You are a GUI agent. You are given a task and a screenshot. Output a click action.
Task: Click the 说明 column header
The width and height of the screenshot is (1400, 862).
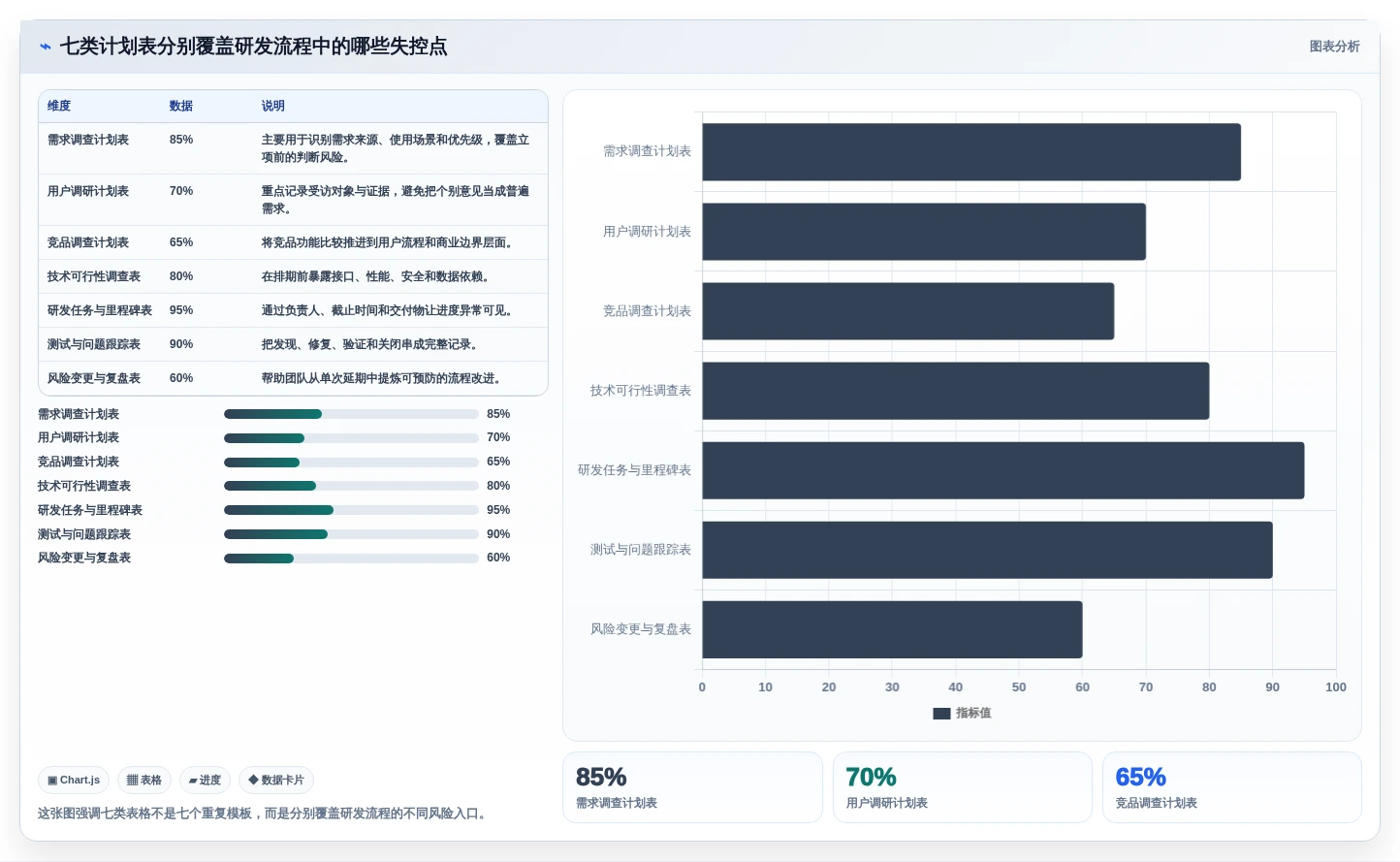[x=273, y=106]
